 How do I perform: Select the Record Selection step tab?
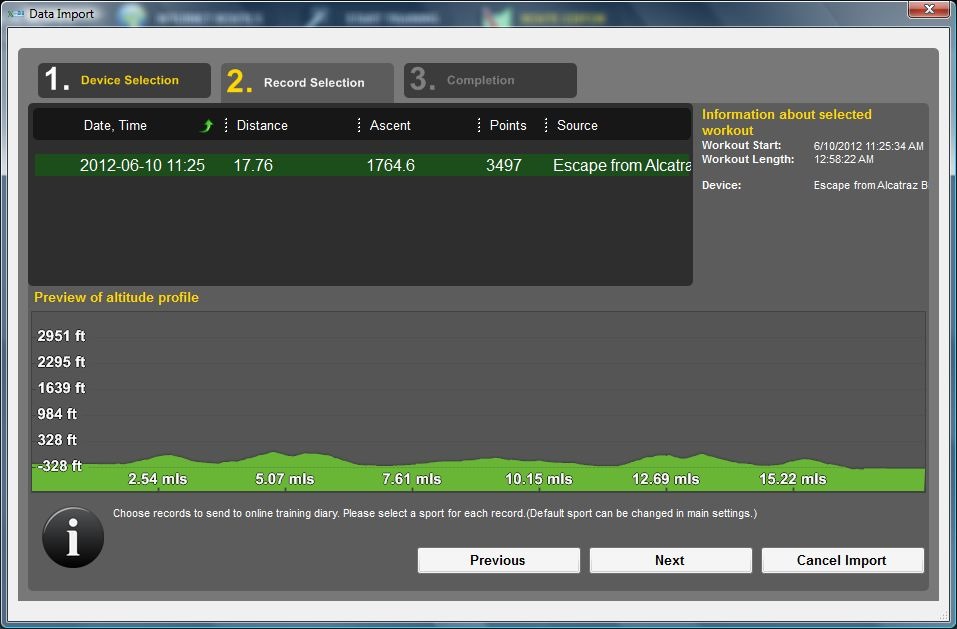[x=307, y=82]
